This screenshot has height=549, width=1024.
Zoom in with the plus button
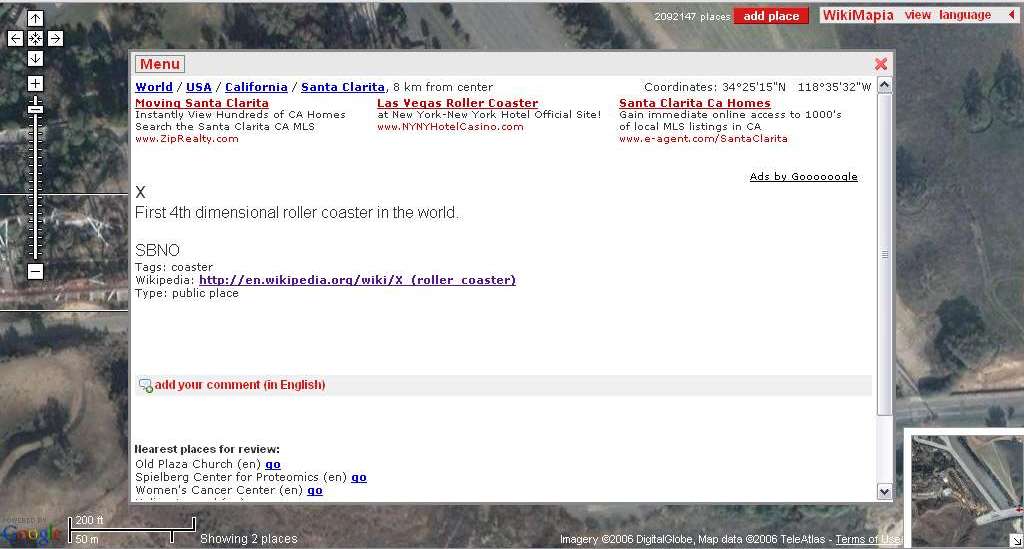pyautogui.click(x=35, y=84)
